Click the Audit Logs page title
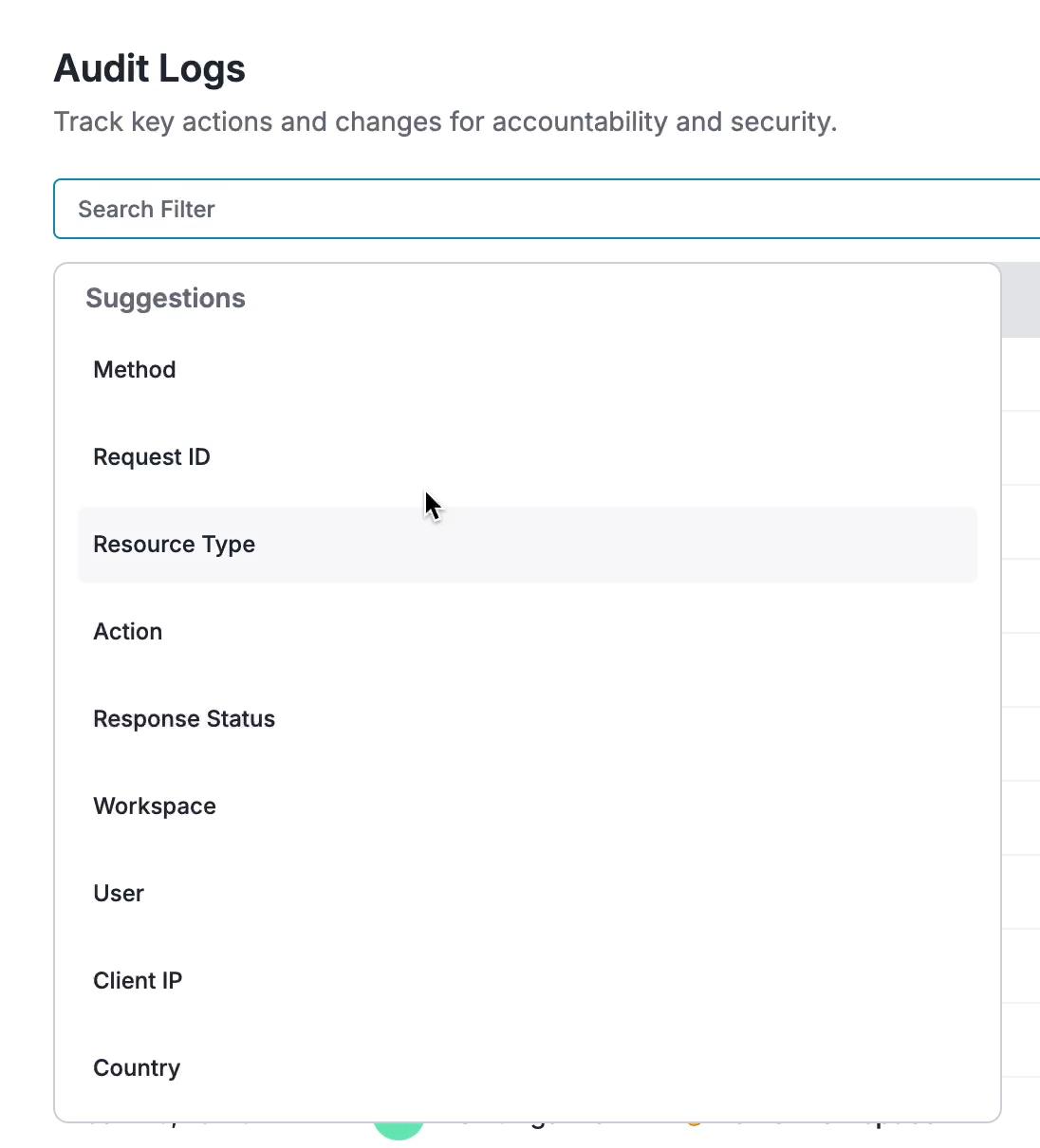 pyautogui.click(x=150, y=68)
